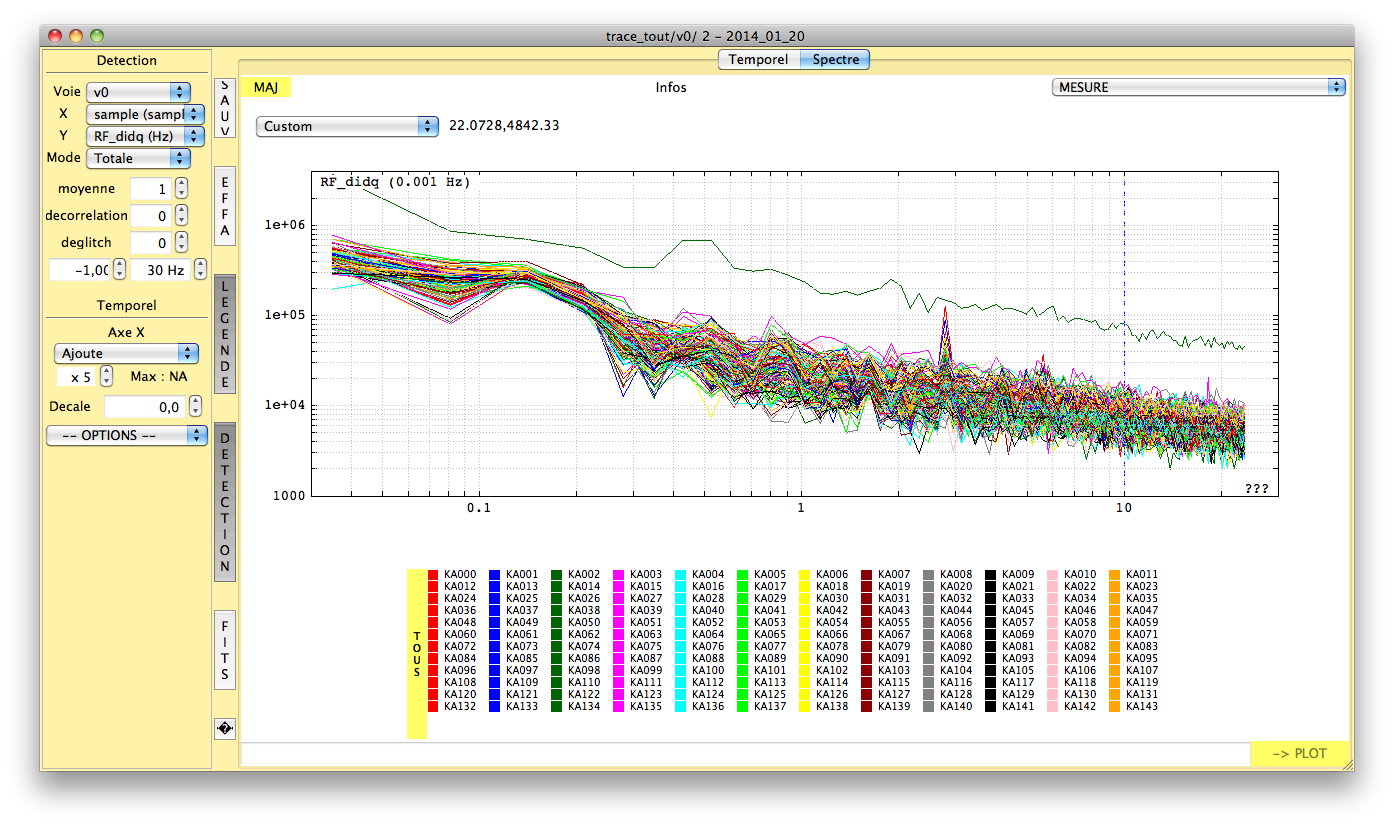Image resolution: width=1394 pixels, height=826 pixels.
Task: Expand the MESURE dropdown
Action: coord(1198,87)
